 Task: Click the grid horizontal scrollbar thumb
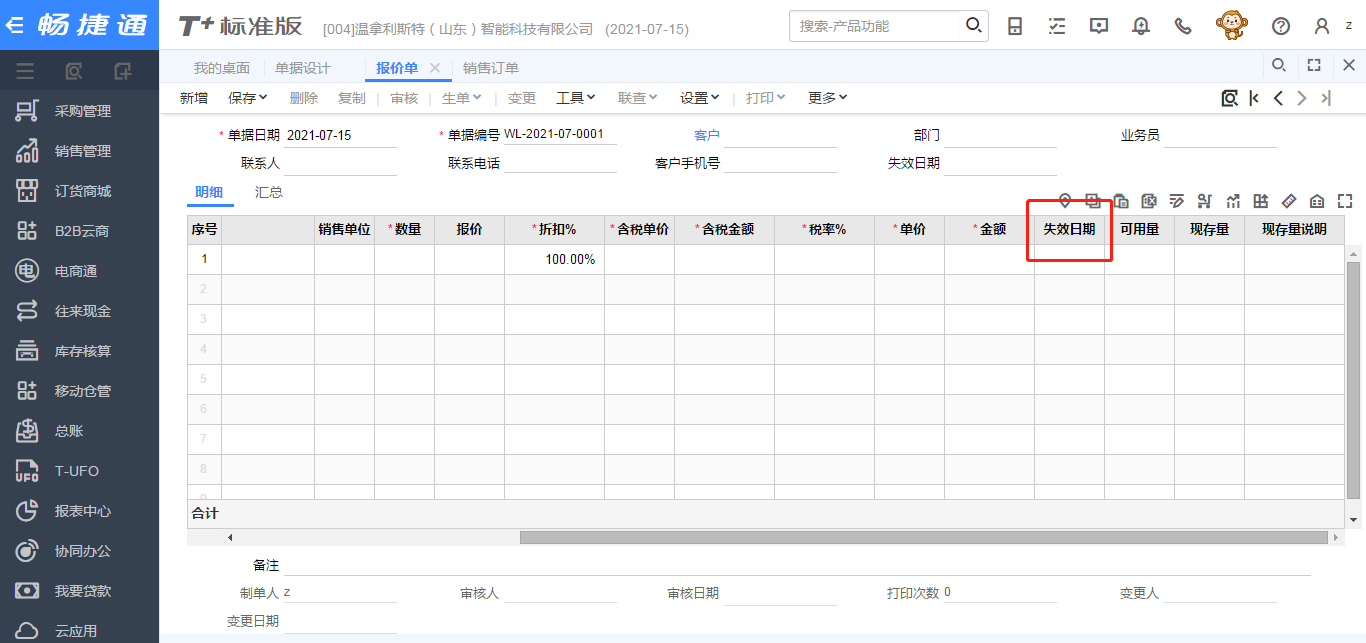[x=925, y=537]
